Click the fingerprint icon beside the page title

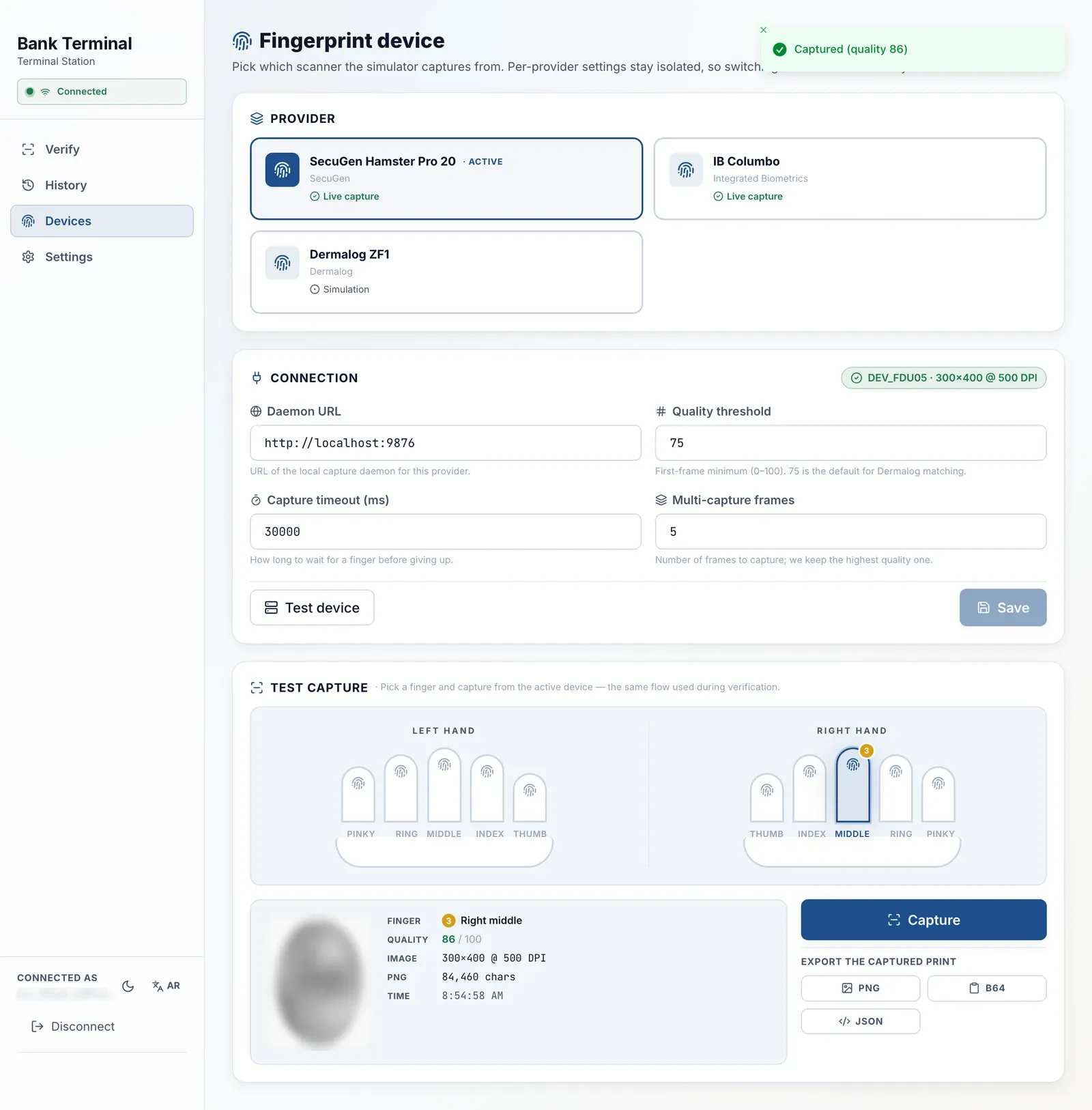pyautogui.click(x=242, y=41)
